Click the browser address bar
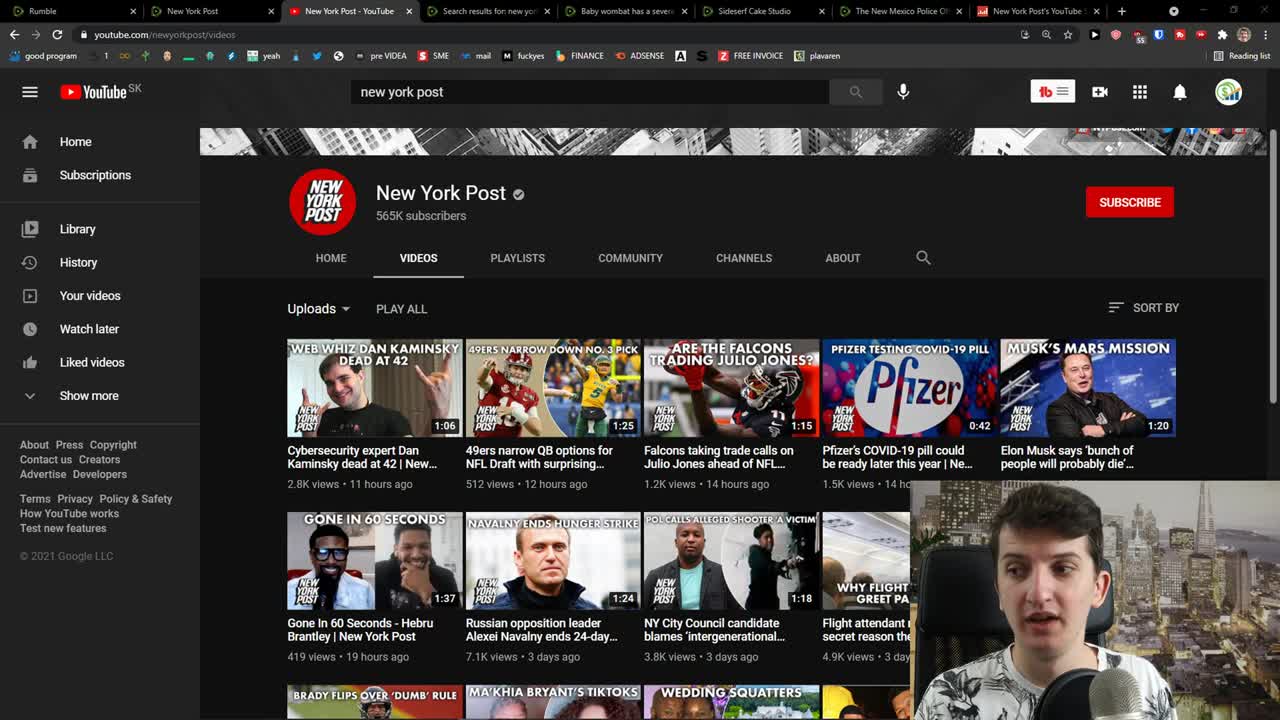This screenshot has width=1280, height=720. coord(550,34)
